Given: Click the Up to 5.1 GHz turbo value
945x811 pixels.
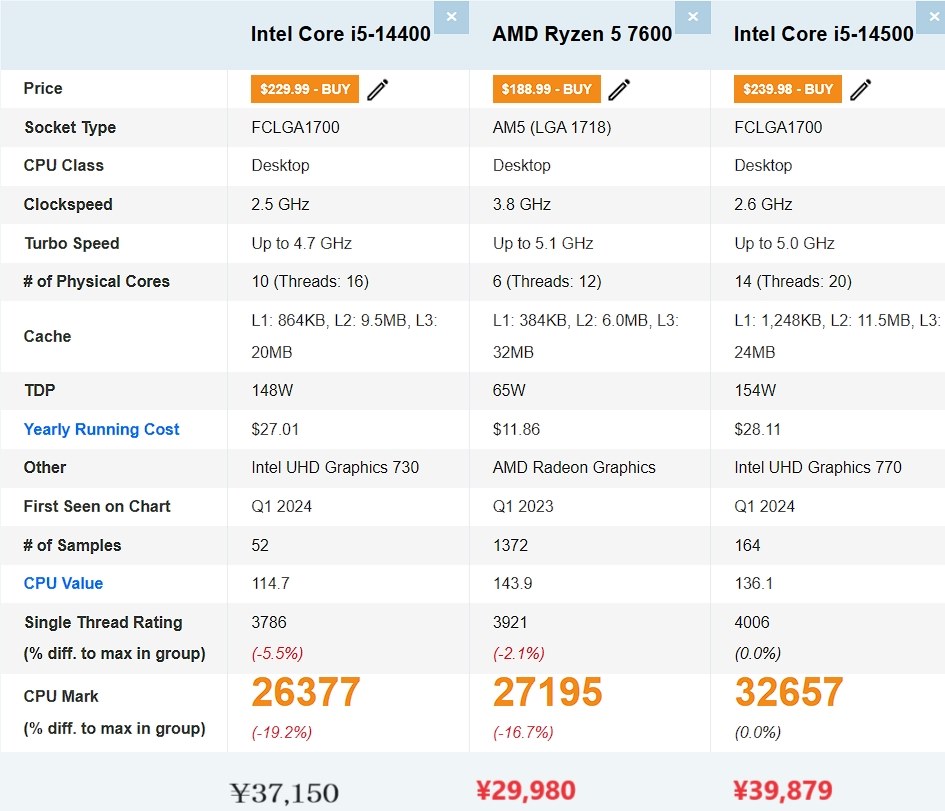Looking at the screenshot, I should point(543,243).
